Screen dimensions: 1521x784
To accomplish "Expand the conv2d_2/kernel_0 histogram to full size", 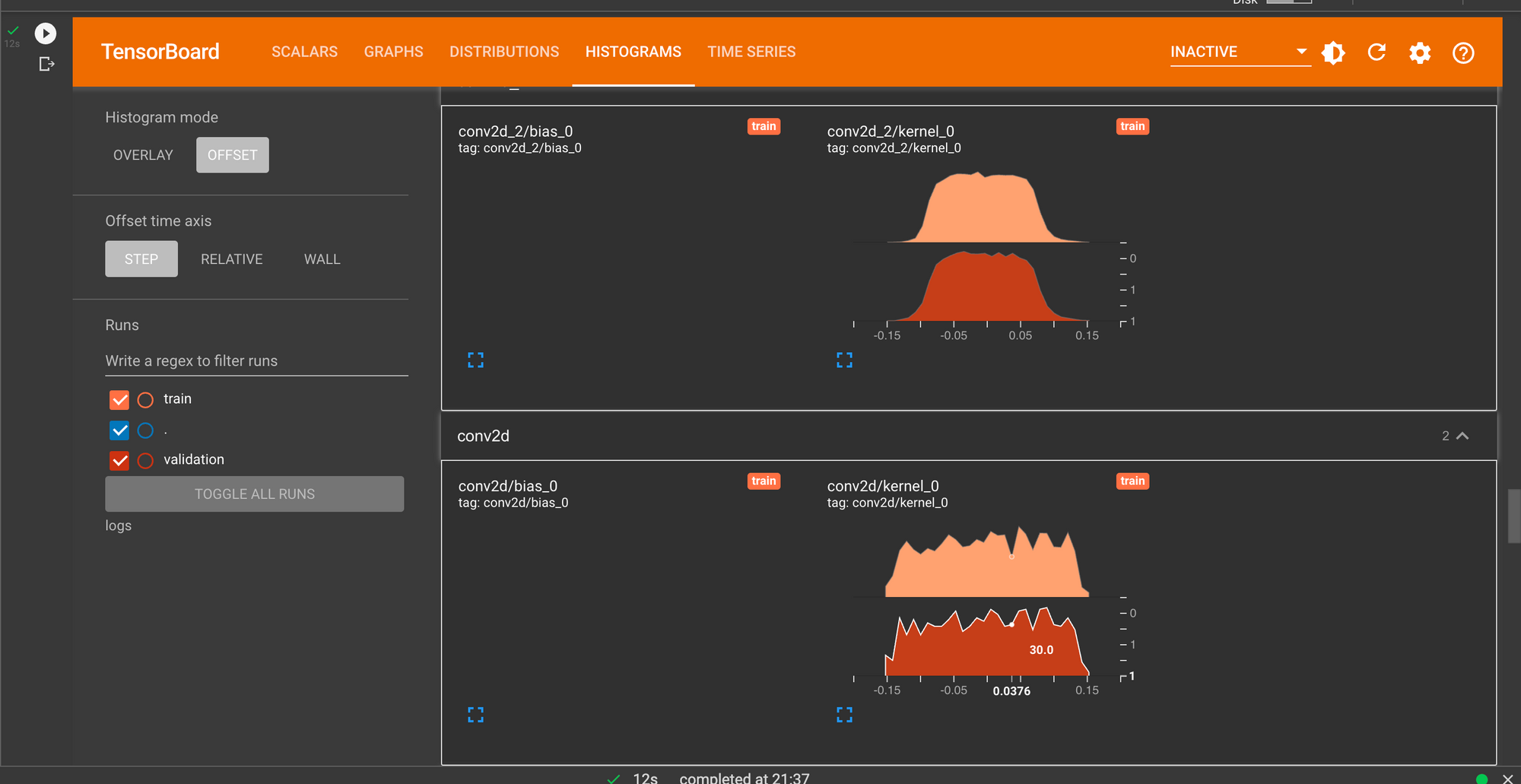I will pos(844,360).
